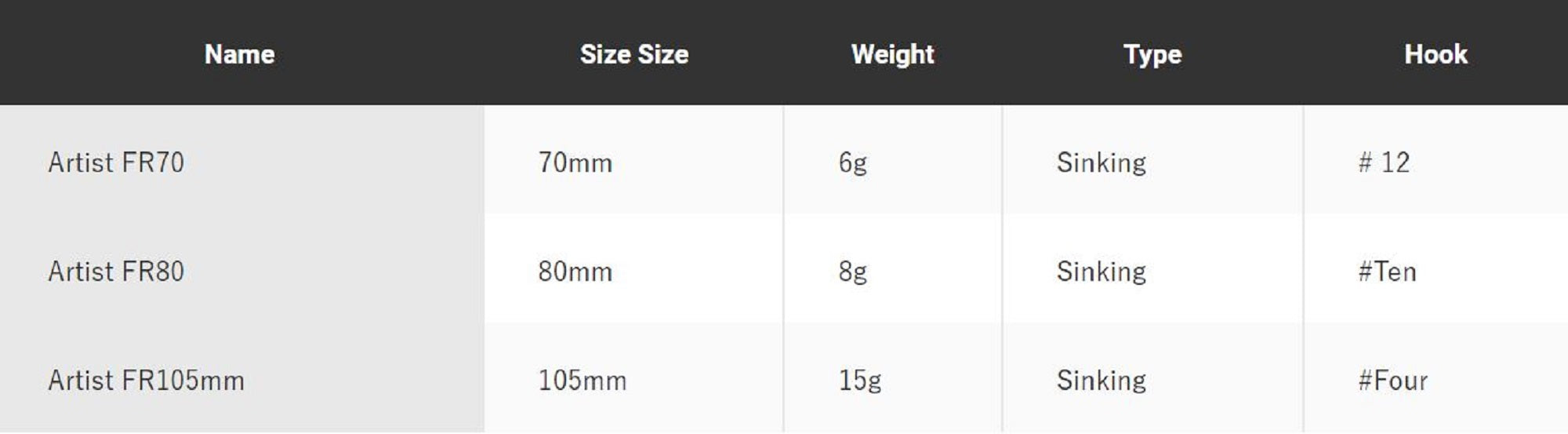The image size is (1568, 434).
Task: Click the # 12 hook value
Action: 1384,162
